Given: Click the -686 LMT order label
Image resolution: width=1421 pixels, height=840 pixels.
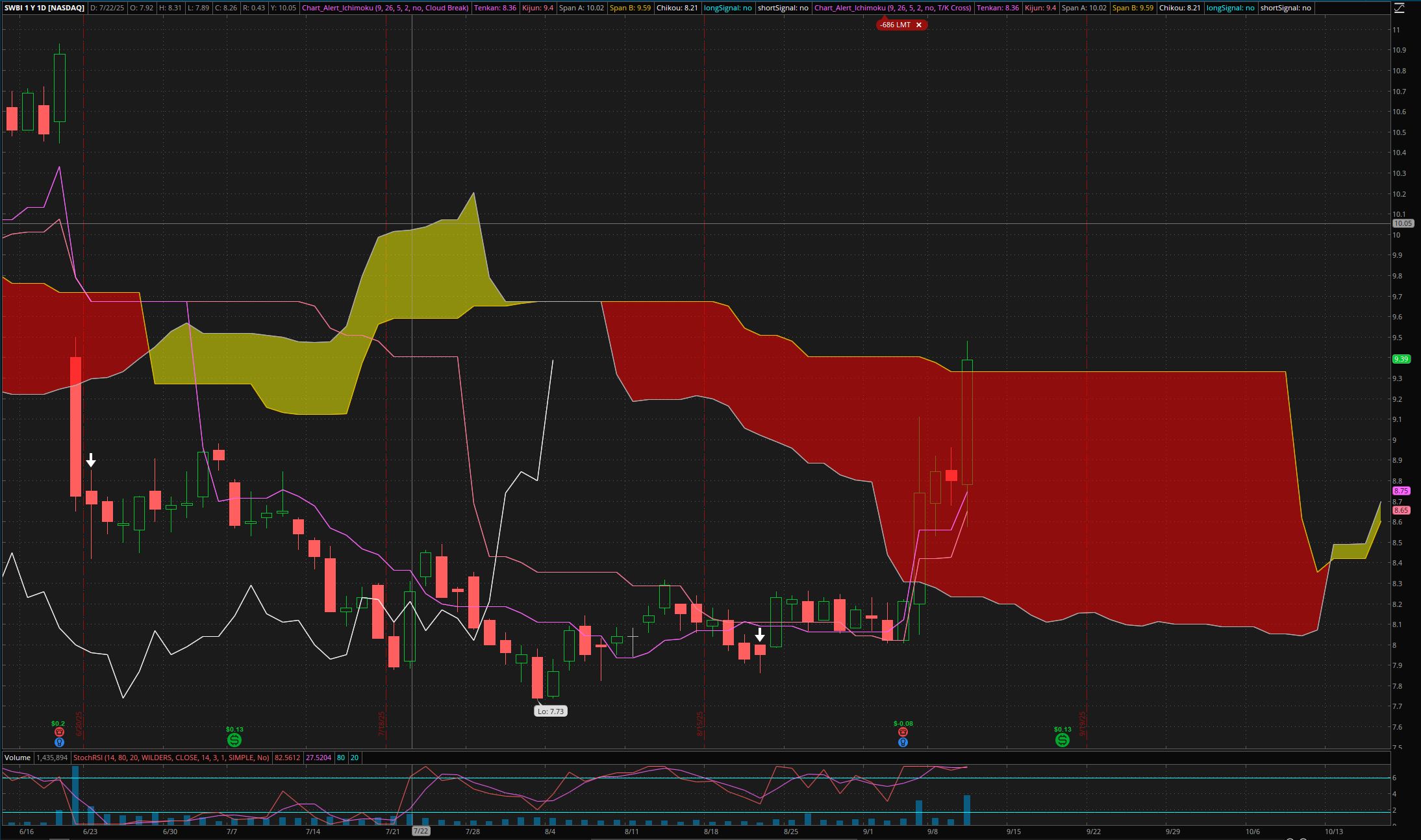Looking at the screenshot, I should pyautogui.click(x=895, y=25).
